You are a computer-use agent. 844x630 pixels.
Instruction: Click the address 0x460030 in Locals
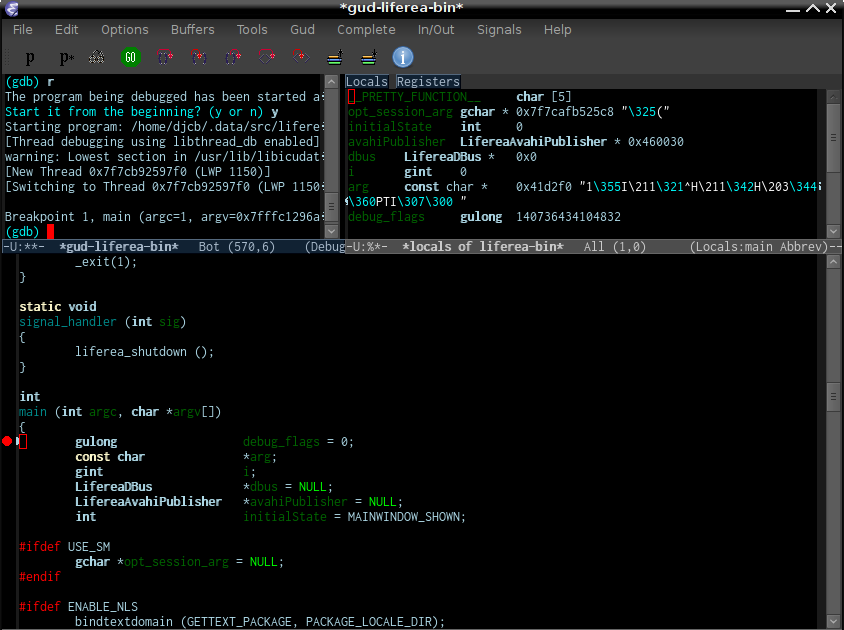coord(656,142)
